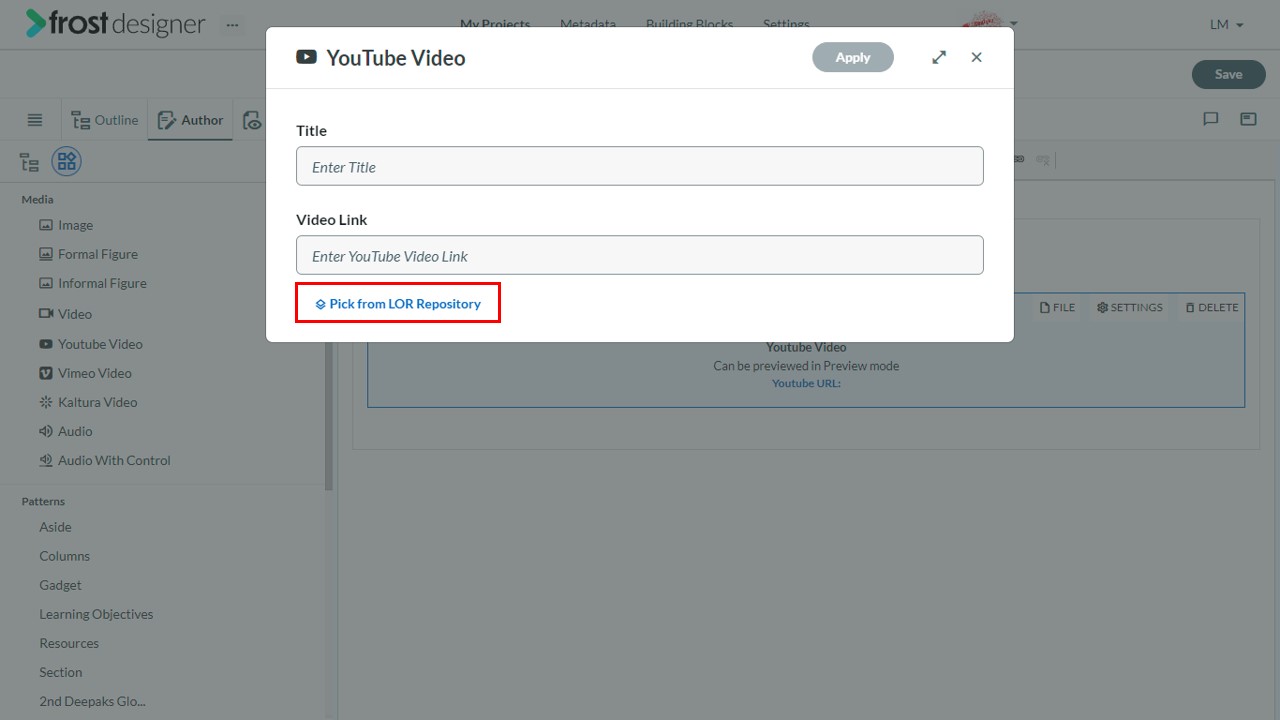Click the Informal Figure icon
Viewport: 1280px width, 720px height.
pyautogui.click(x=45, y=283)
